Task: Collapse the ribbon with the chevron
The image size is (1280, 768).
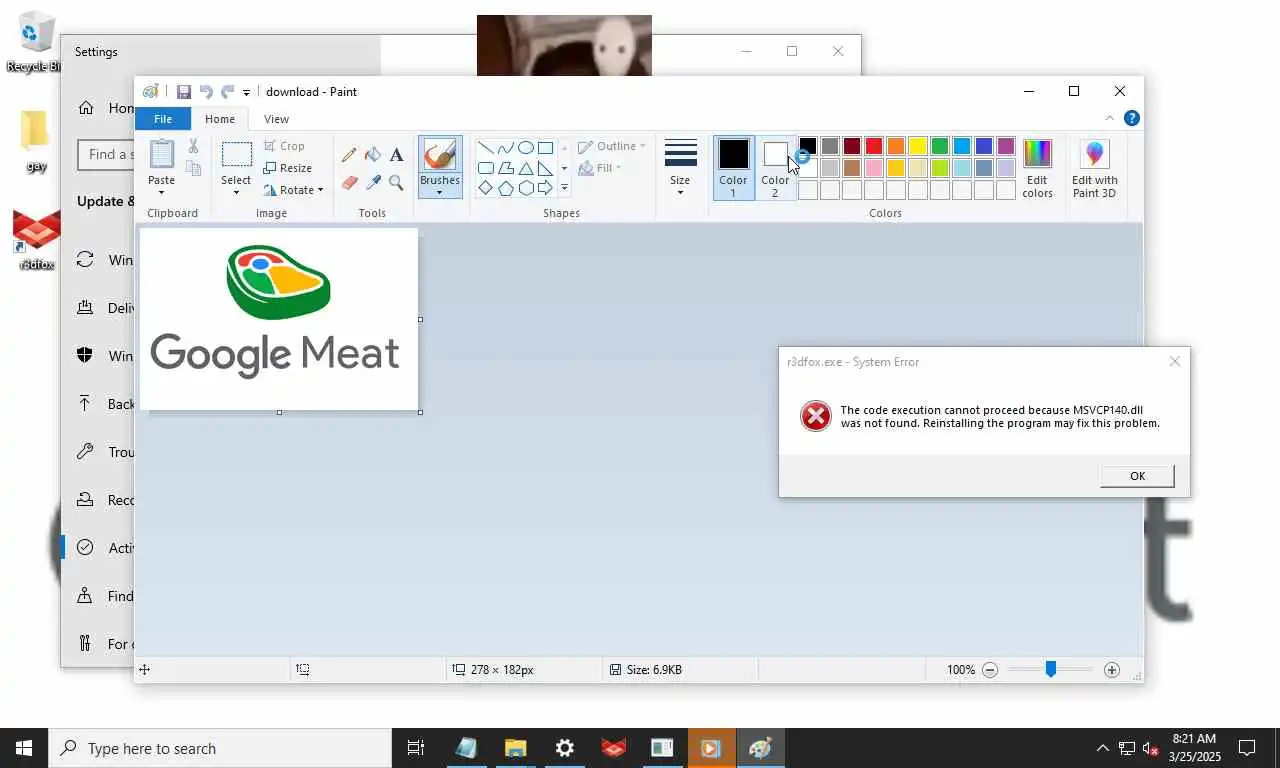Action: tap(1109, 118)
